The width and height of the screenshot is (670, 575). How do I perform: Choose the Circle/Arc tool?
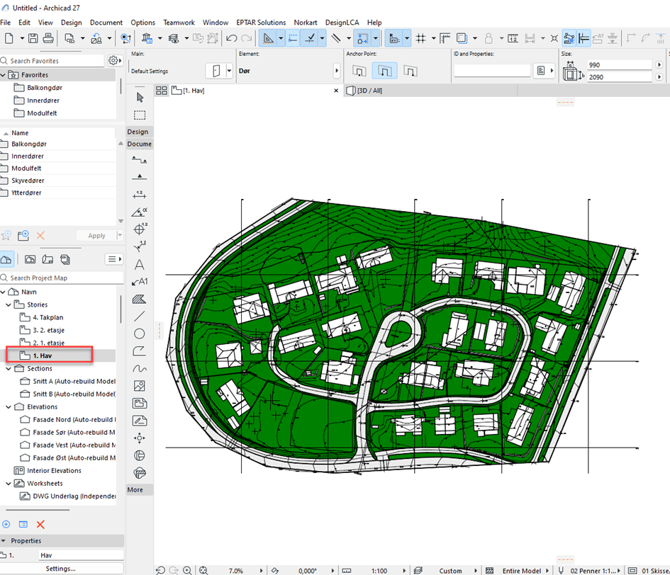coord(139,334)
